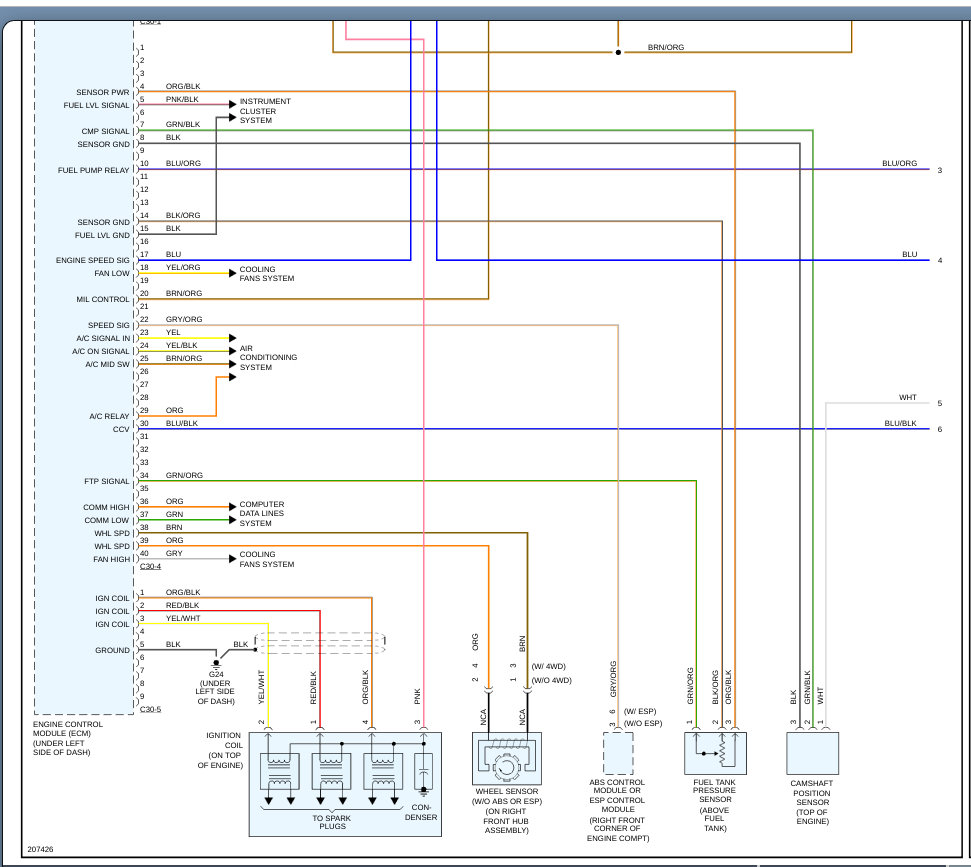Select the AIR CONDITIONING SYSTEM label
The image size is (971, 867).
(x=268, y=357)
